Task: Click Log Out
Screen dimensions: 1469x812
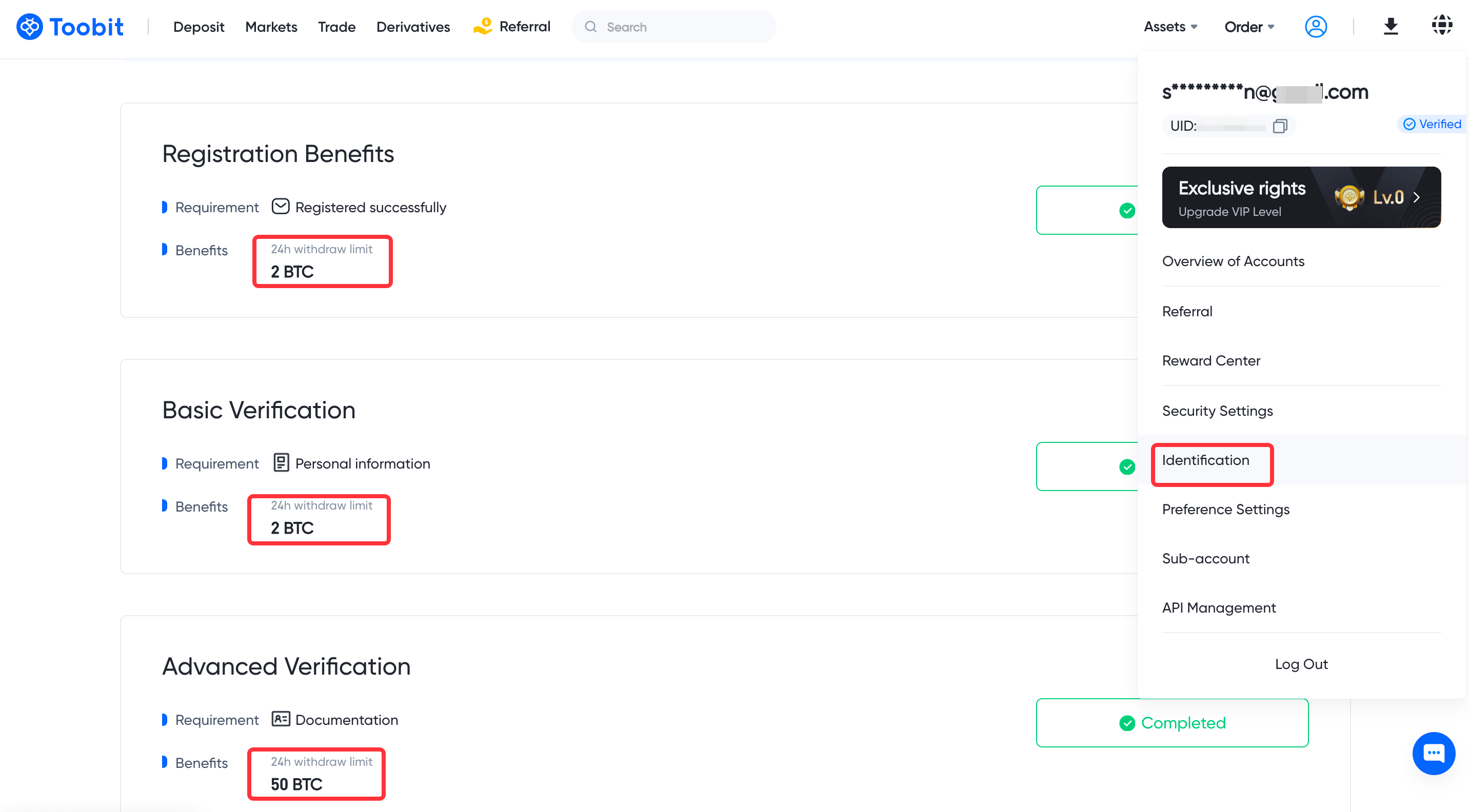Action: pyautogui.click(x=1301, y=663)
